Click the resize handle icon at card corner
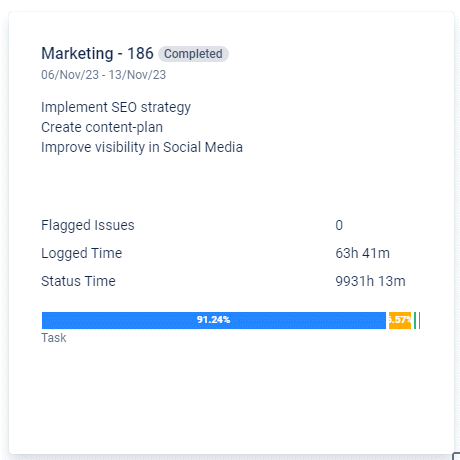The width and height of the screenshot is (460, 460). (456, 456)
